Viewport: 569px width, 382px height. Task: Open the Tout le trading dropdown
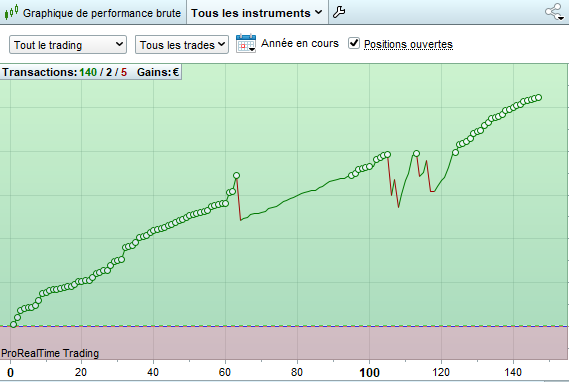68,45
